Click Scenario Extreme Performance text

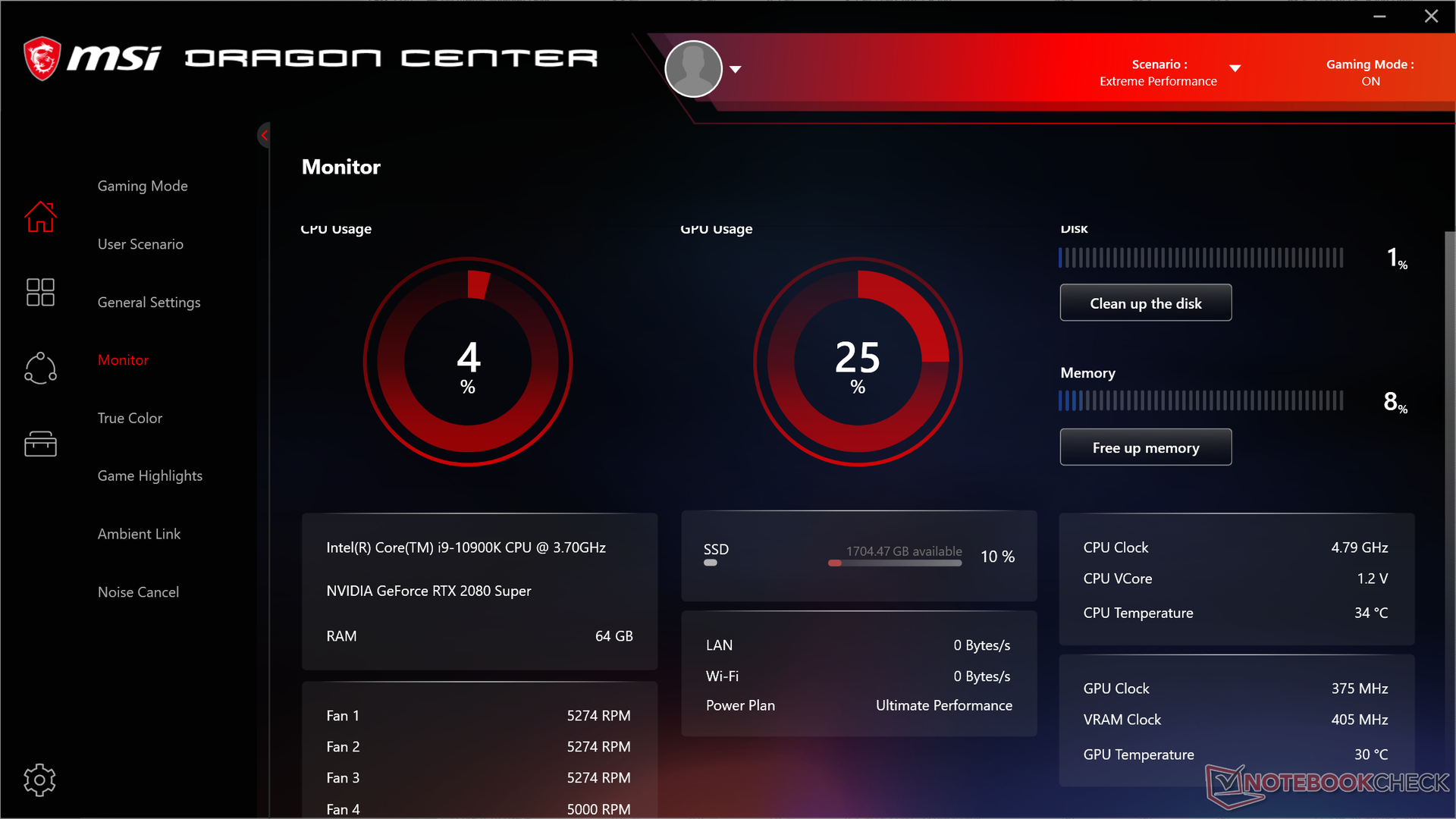click(1158, 73)
